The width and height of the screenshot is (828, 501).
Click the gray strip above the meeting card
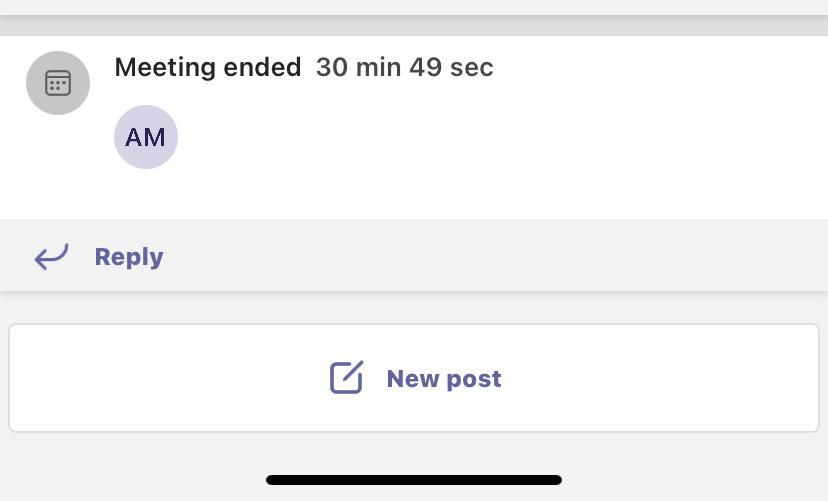[x=414, y=7]
